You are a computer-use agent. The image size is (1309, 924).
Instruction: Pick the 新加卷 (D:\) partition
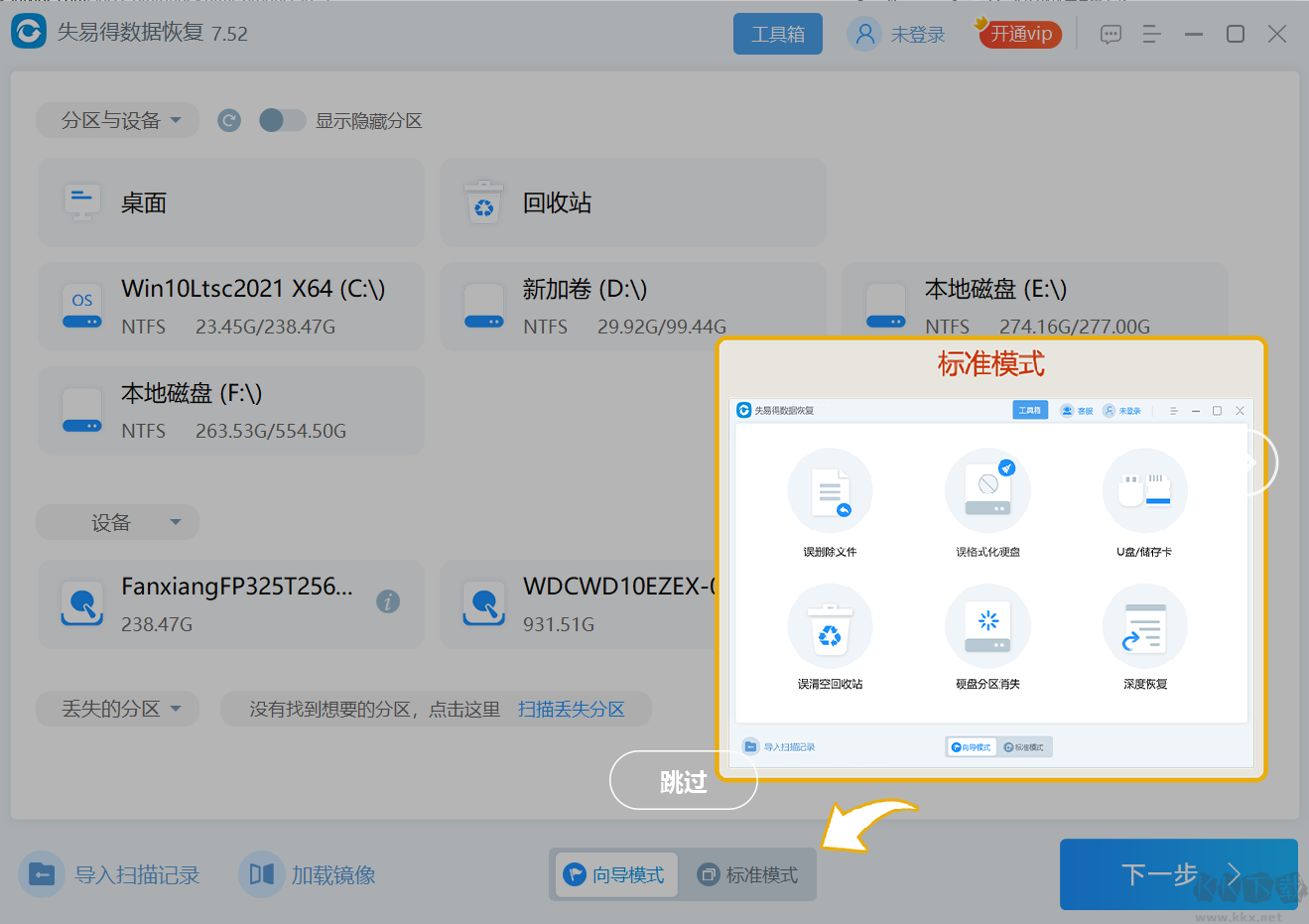click(x=633, y=307)
